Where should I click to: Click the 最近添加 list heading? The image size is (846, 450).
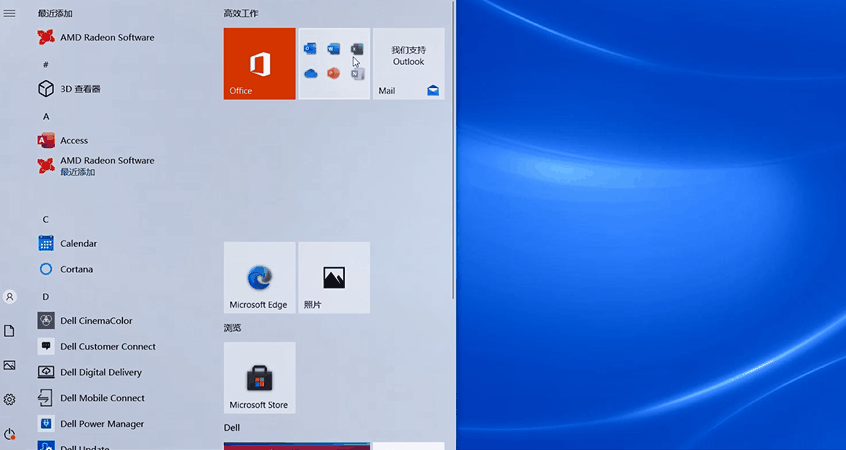[55, 13]
